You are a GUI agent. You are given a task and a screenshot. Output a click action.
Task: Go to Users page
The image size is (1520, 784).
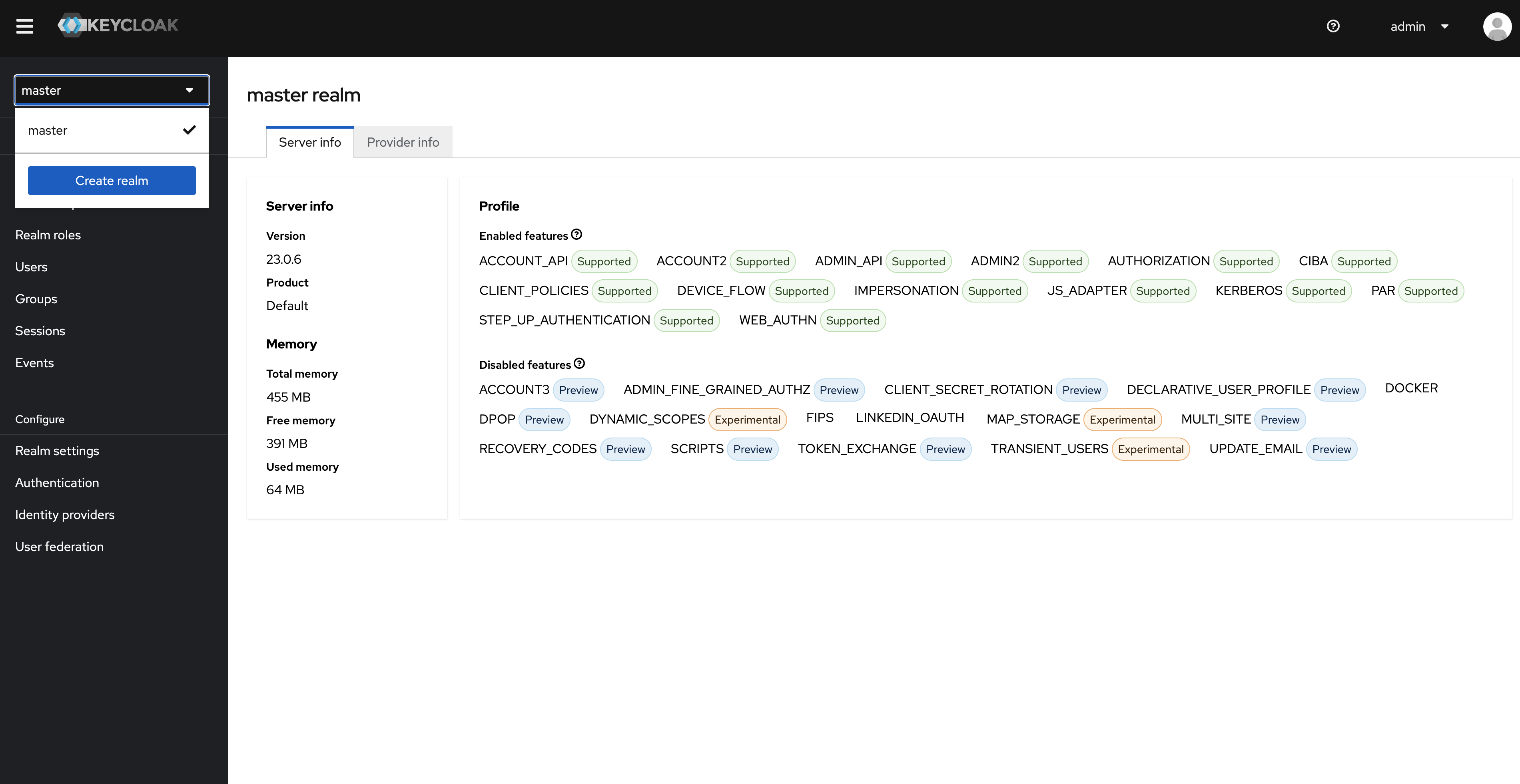point(31,267)
